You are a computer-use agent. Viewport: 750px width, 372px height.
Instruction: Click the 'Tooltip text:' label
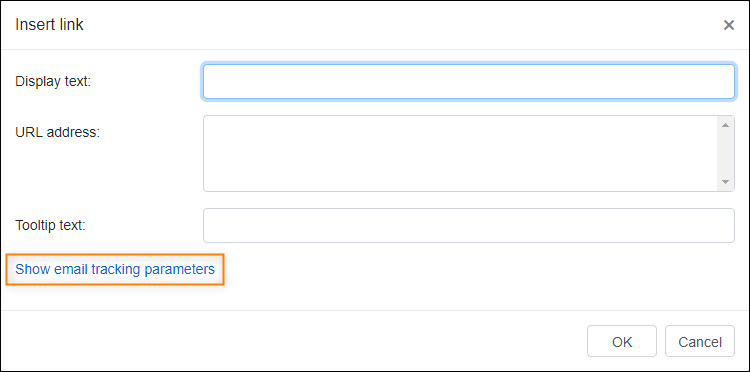tap(50, 225)
